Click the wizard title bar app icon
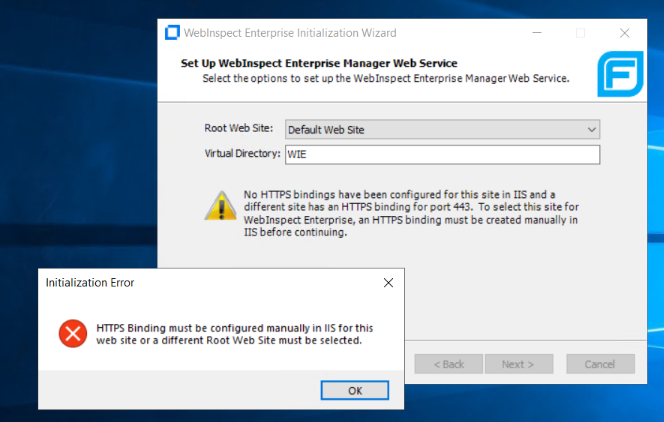This screenshot has height=422, width=664. (x=172, y=33)
